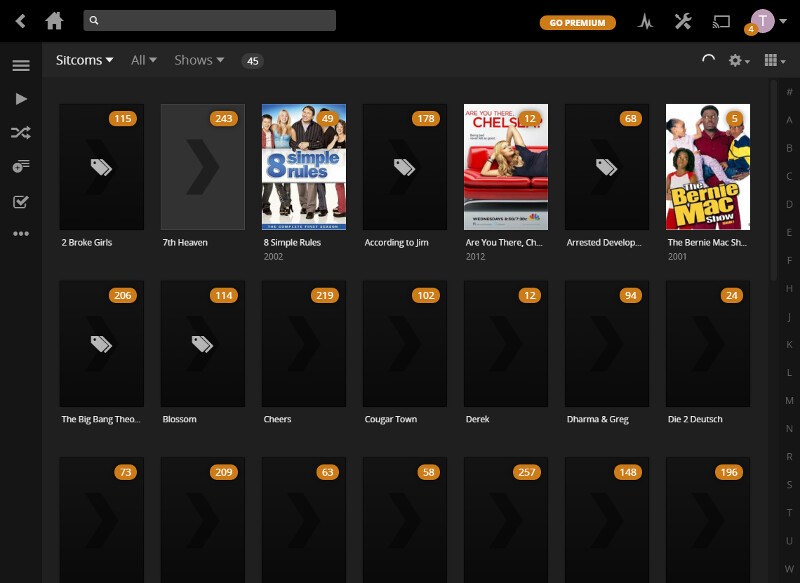The width and height of the screenshot is (800, 583).
Task: Click the According to Jim title
Action: click(x=396, y=243)
